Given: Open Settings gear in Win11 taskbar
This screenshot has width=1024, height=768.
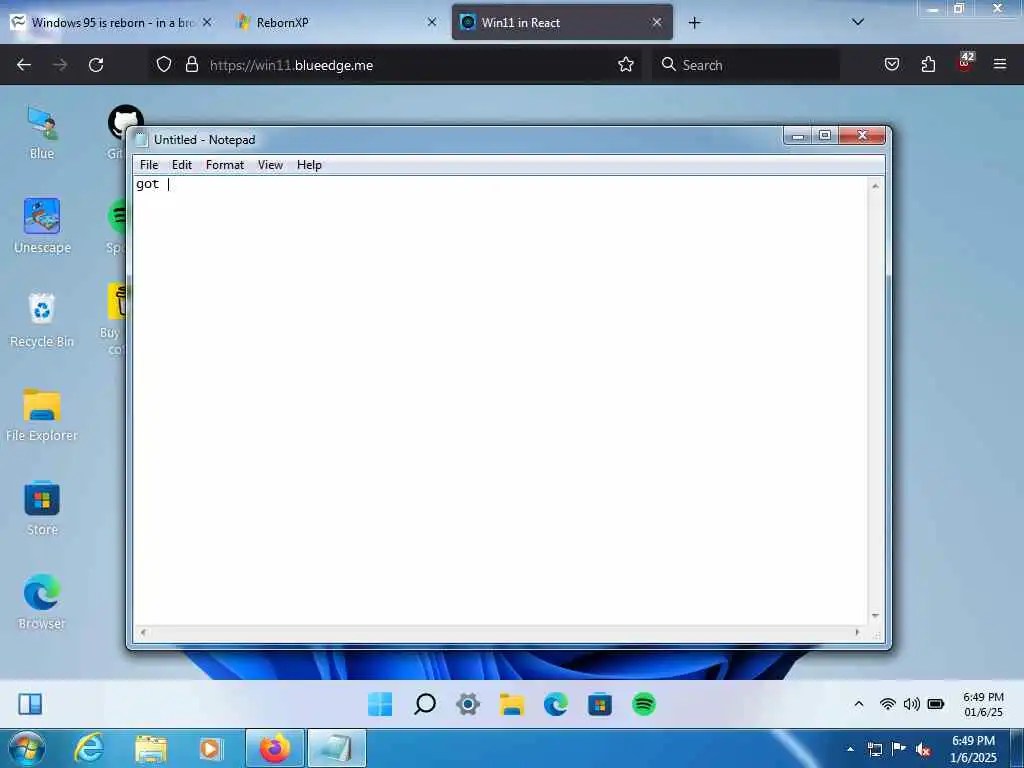Looking at the screenshot, I should [x=468, y=704].
